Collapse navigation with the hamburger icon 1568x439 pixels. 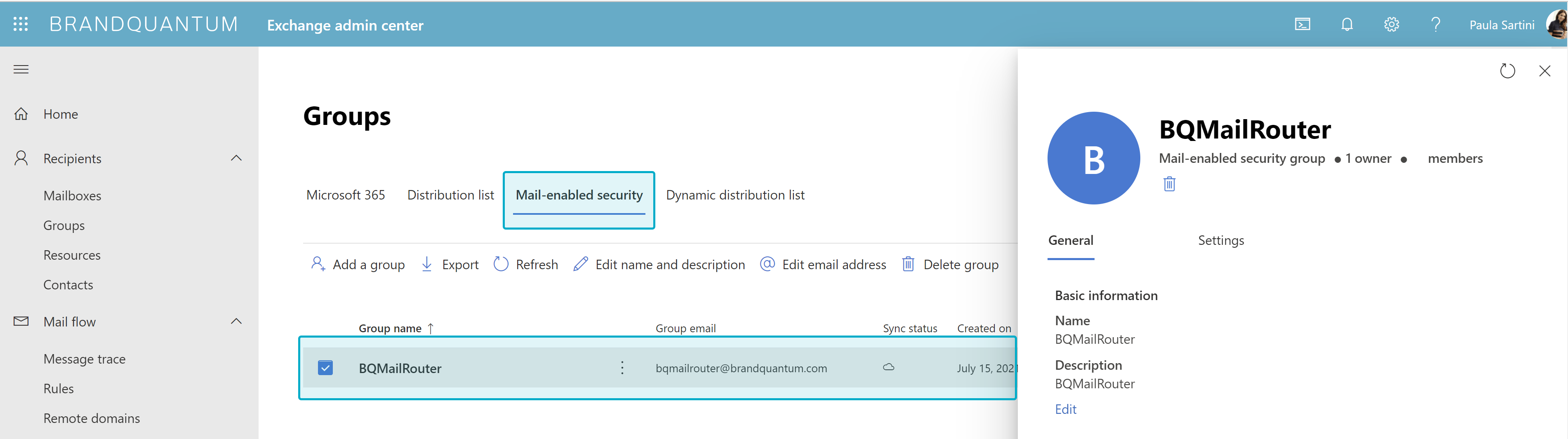(21, 69)
